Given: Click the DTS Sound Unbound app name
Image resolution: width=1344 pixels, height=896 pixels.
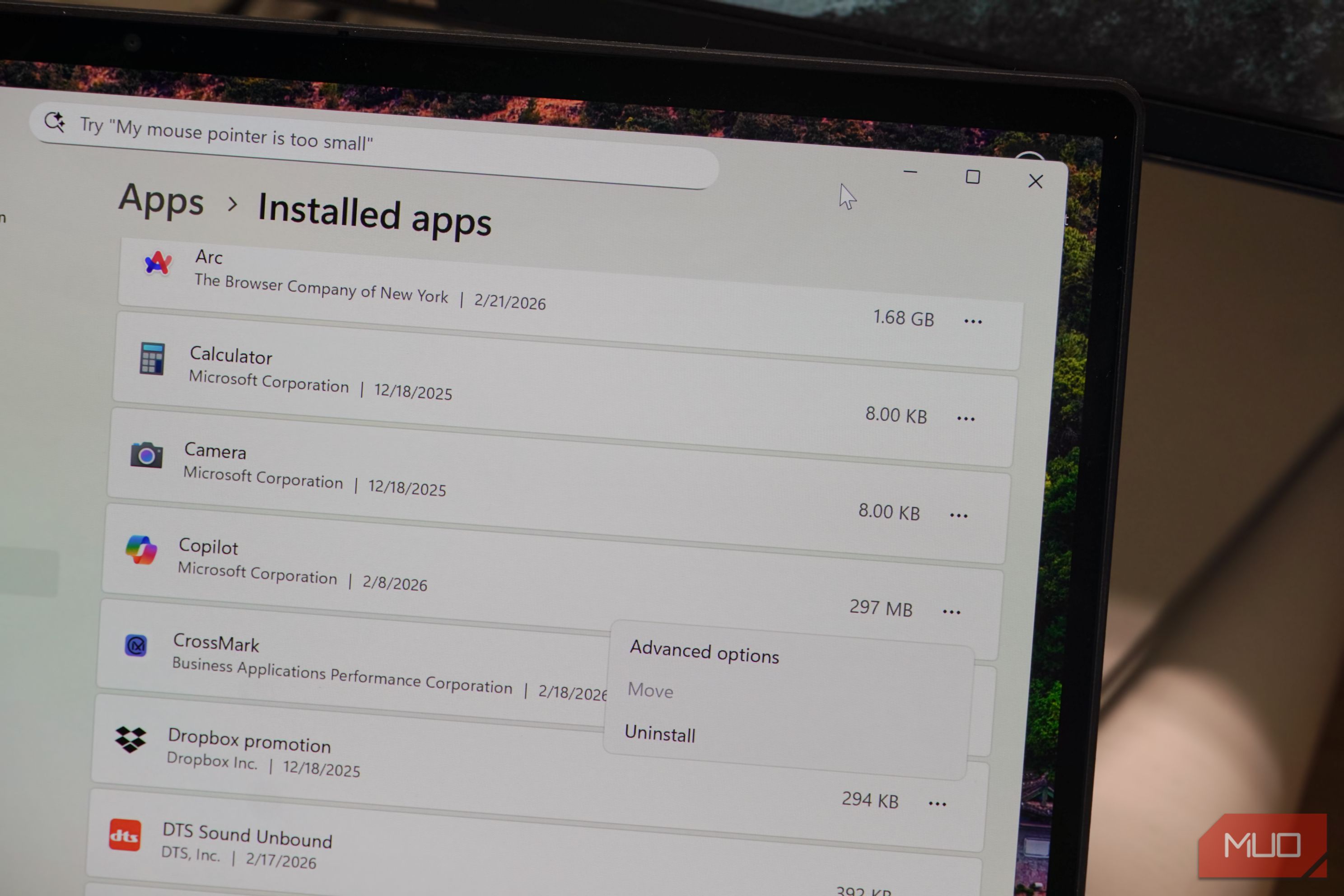Looking at the screenshot, I should pos(247,835).
